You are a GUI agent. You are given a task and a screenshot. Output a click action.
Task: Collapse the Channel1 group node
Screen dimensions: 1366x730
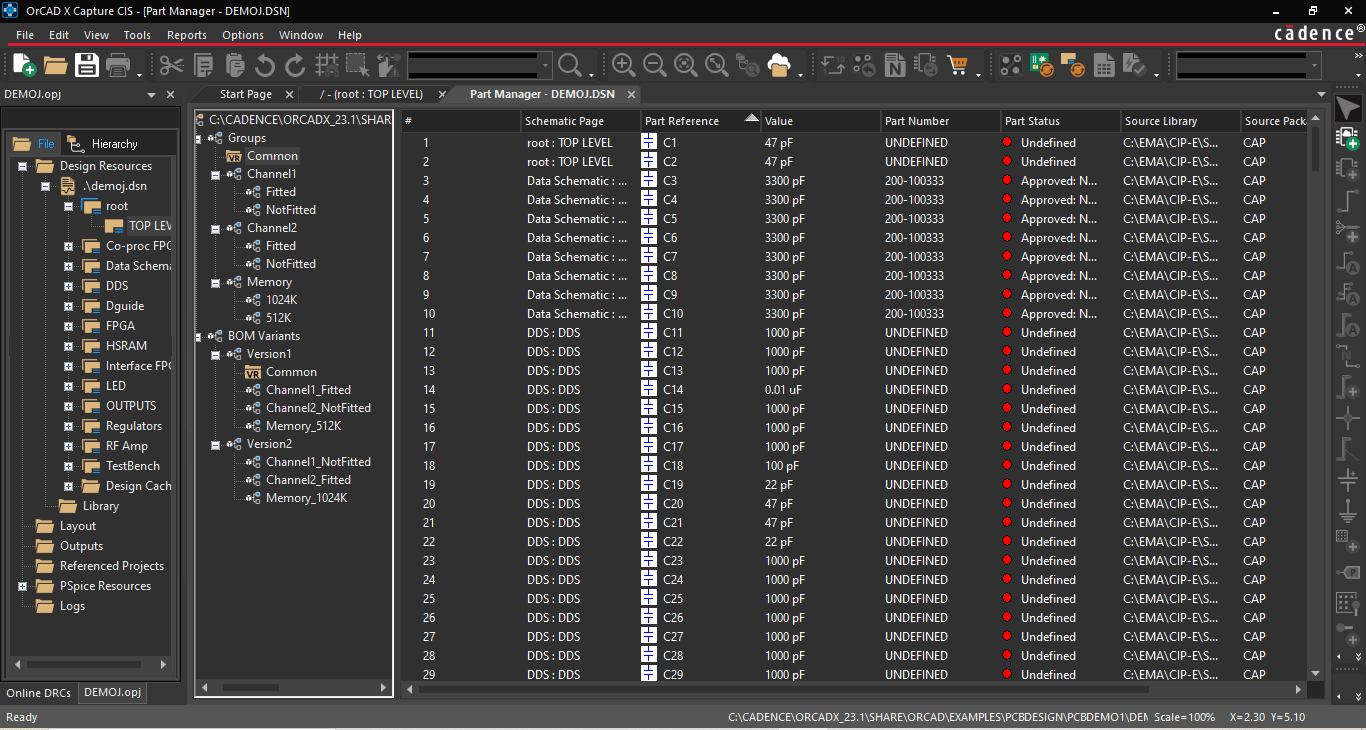216,174
